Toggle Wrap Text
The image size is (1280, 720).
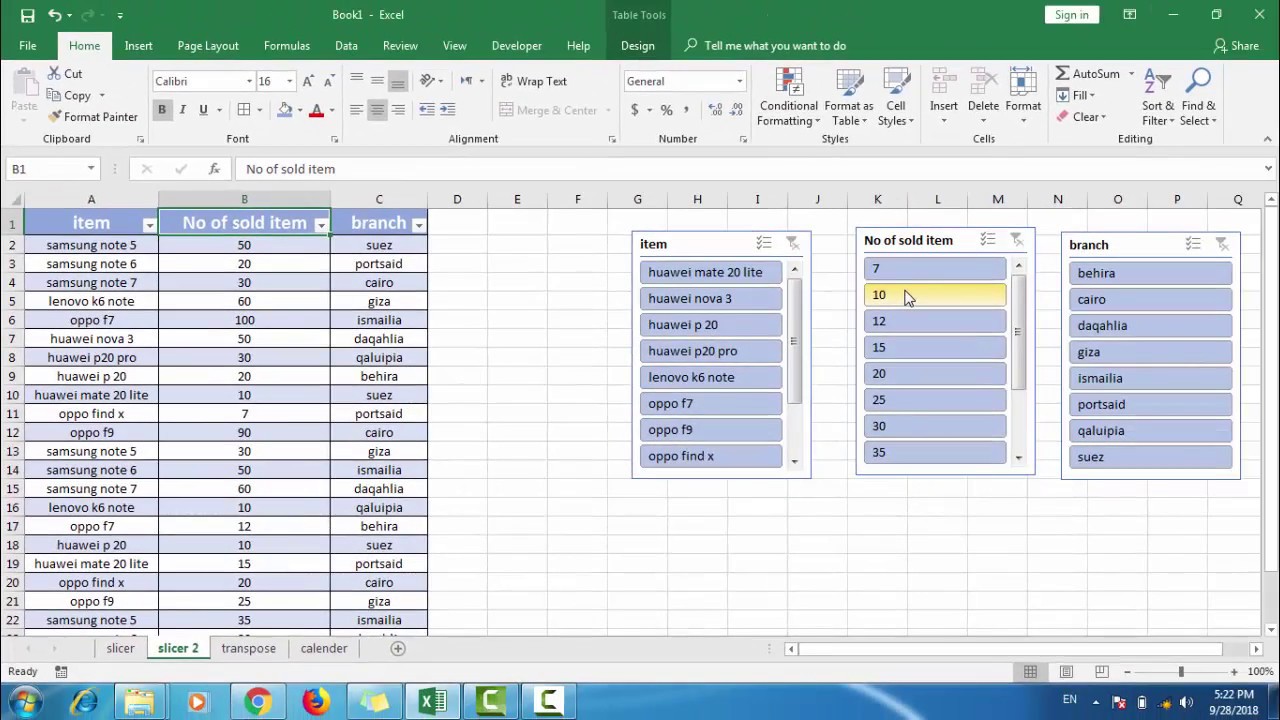533,81
